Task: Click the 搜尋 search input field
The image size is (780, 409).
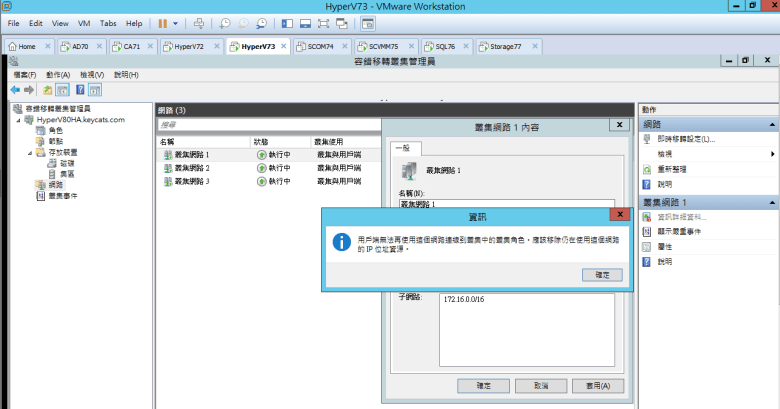Action: (265, 124)
